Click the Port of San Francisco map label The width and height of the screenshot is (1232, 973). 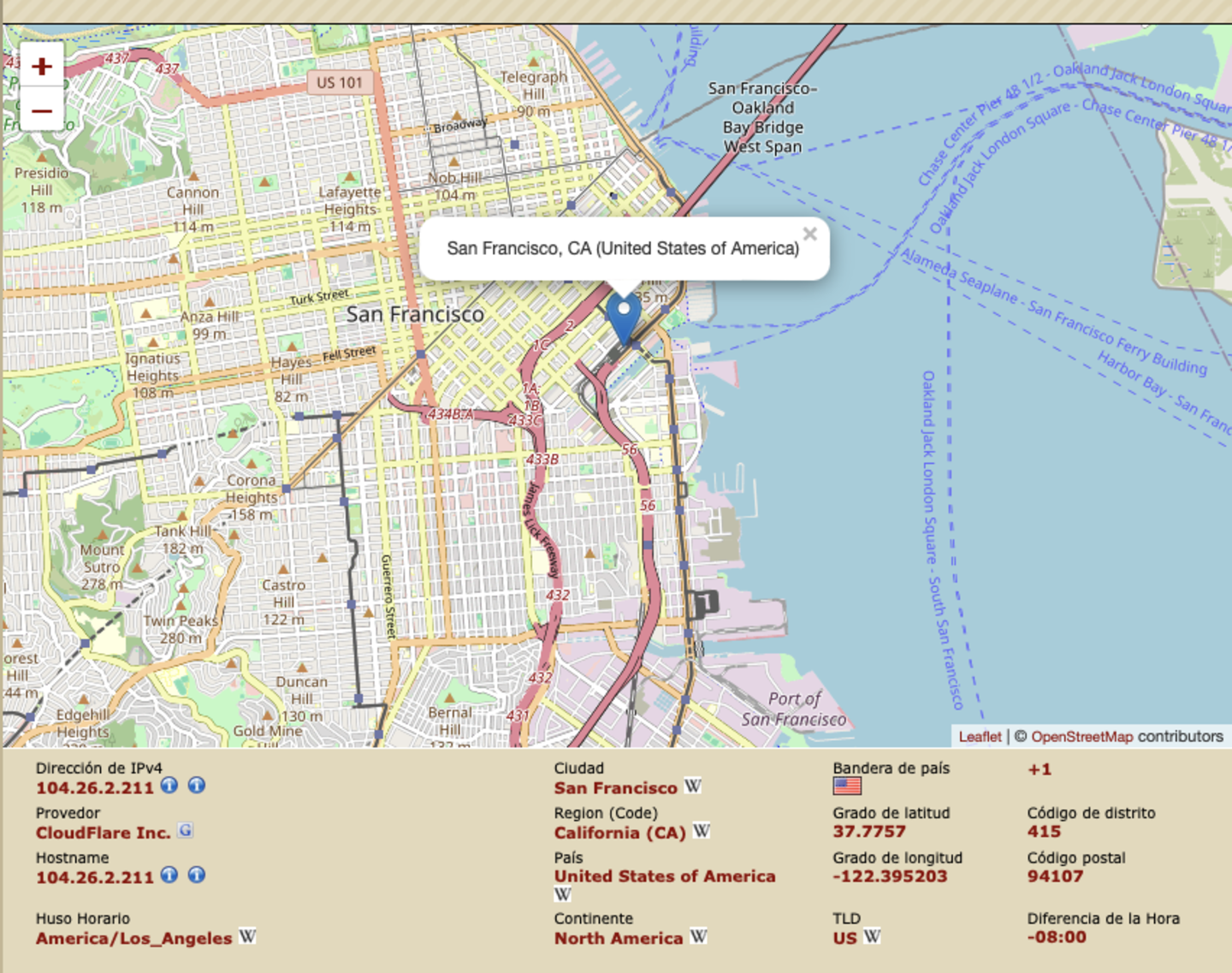pyautogui.click(x=794, y=709)
